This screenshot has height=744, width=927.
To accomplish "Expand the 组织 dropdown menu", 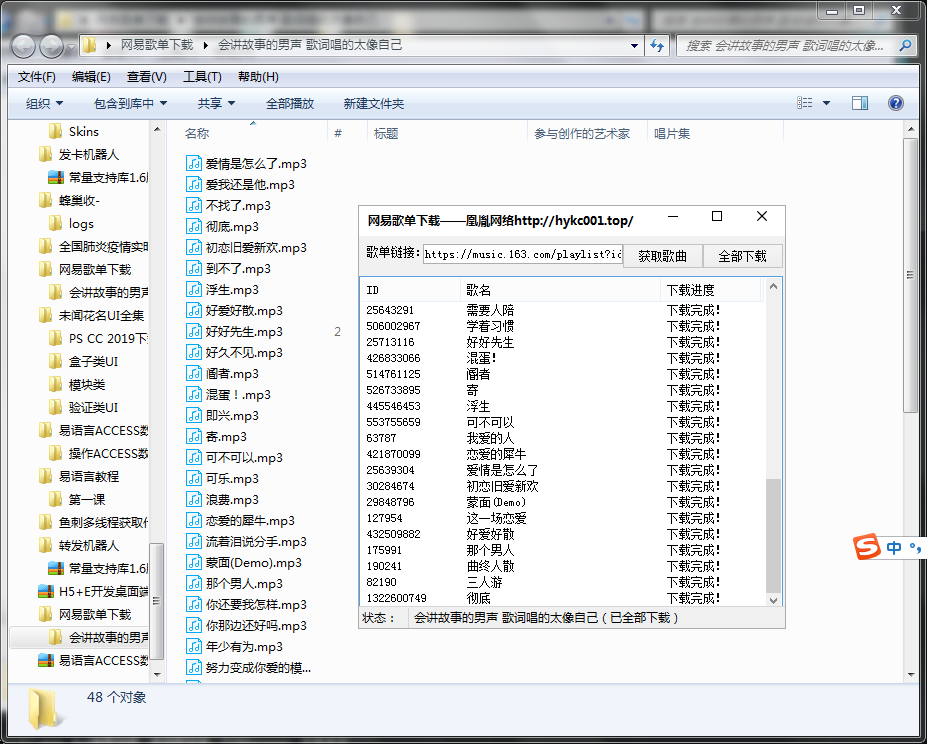I will (x=44, y=103).
